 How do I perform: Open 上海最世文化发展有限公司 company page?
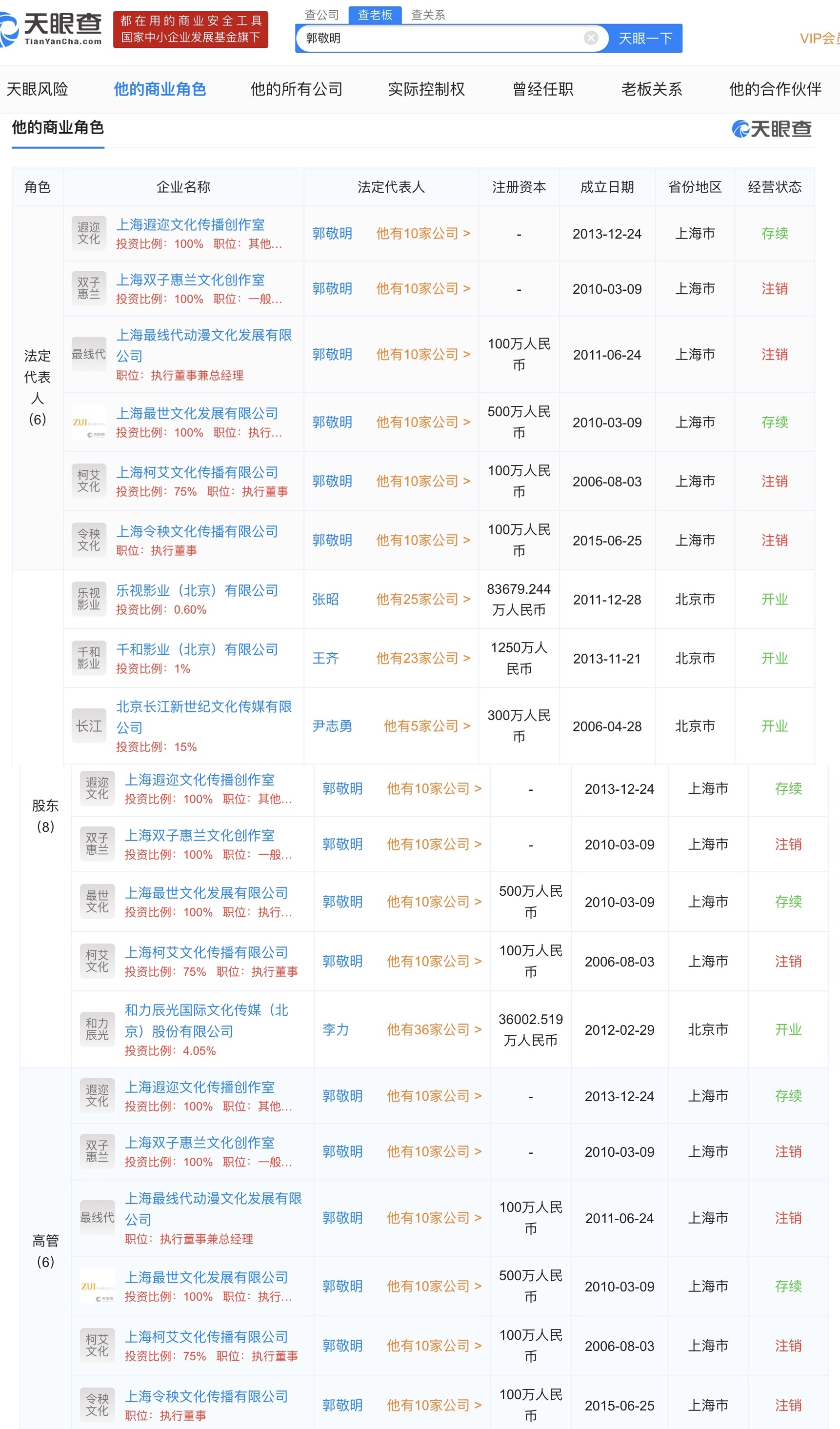200,413
